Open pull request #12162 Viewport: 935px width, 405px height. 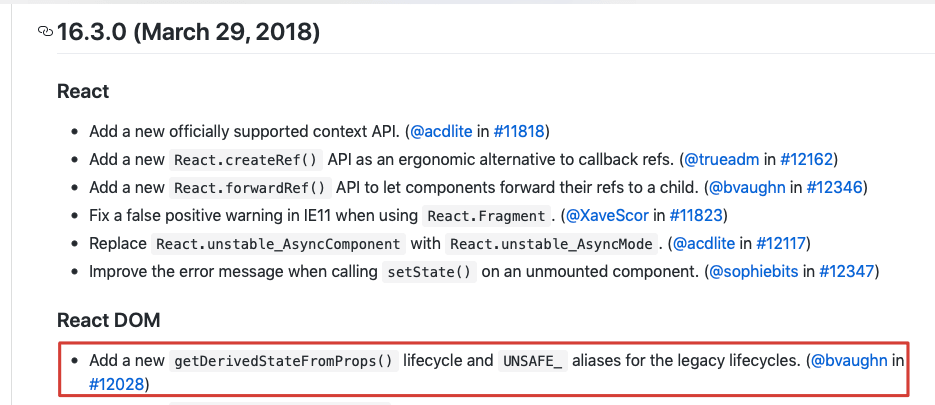pyautogui.click(x=805, y=159)
